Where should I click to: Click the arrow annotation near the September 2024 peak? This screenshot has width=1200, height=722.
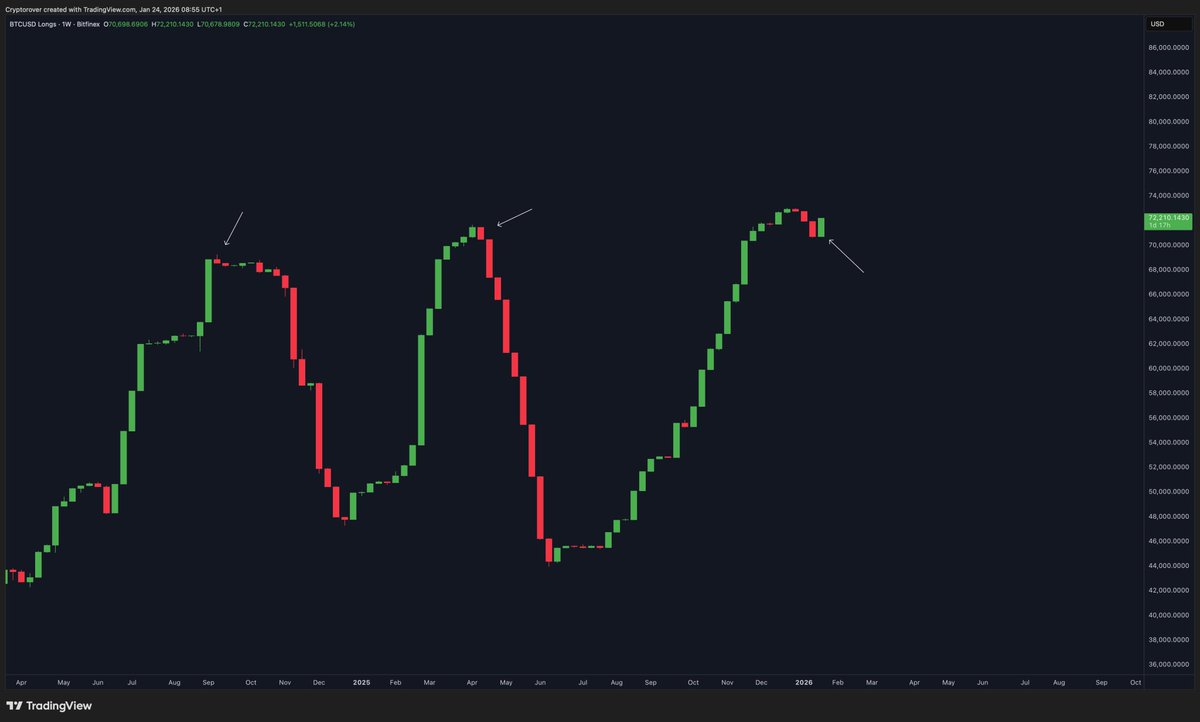pos(233,228)
